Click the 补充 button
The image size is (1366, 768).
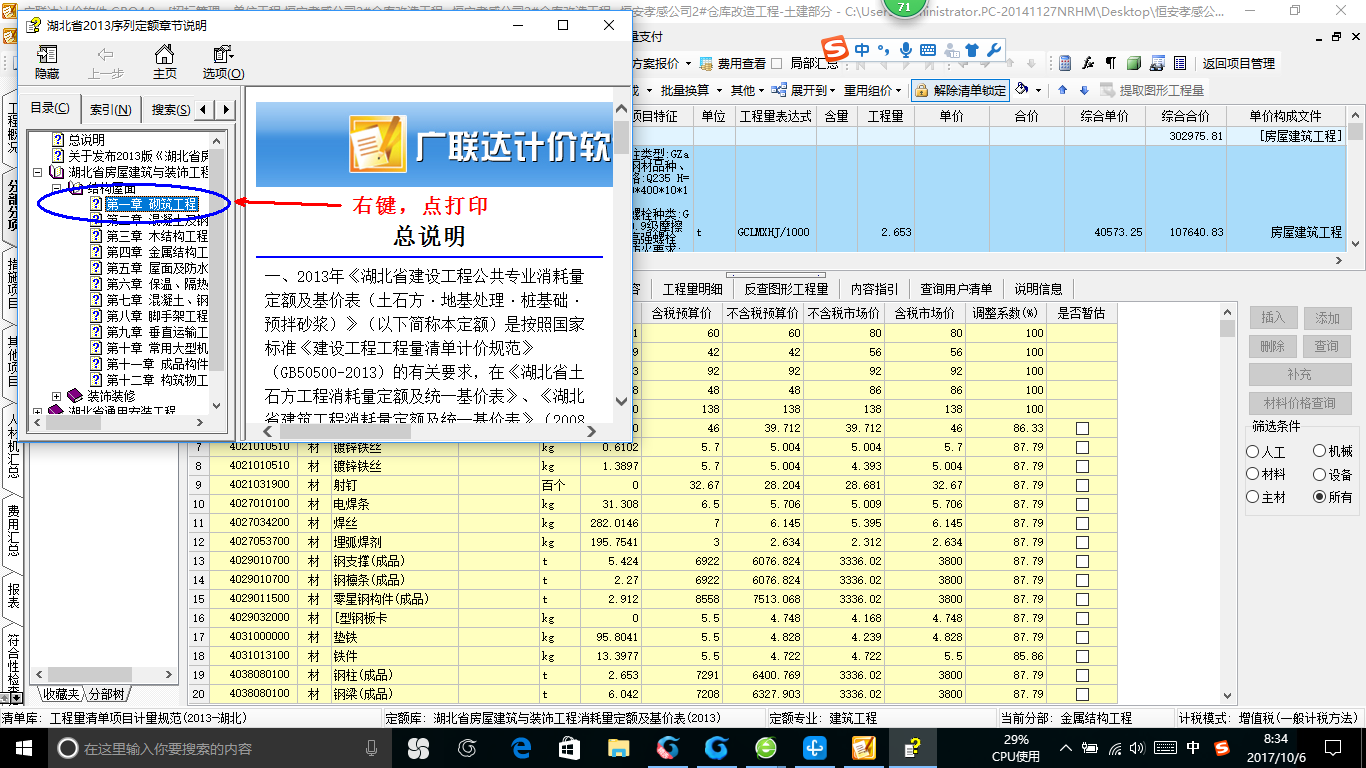(1302, 374)
